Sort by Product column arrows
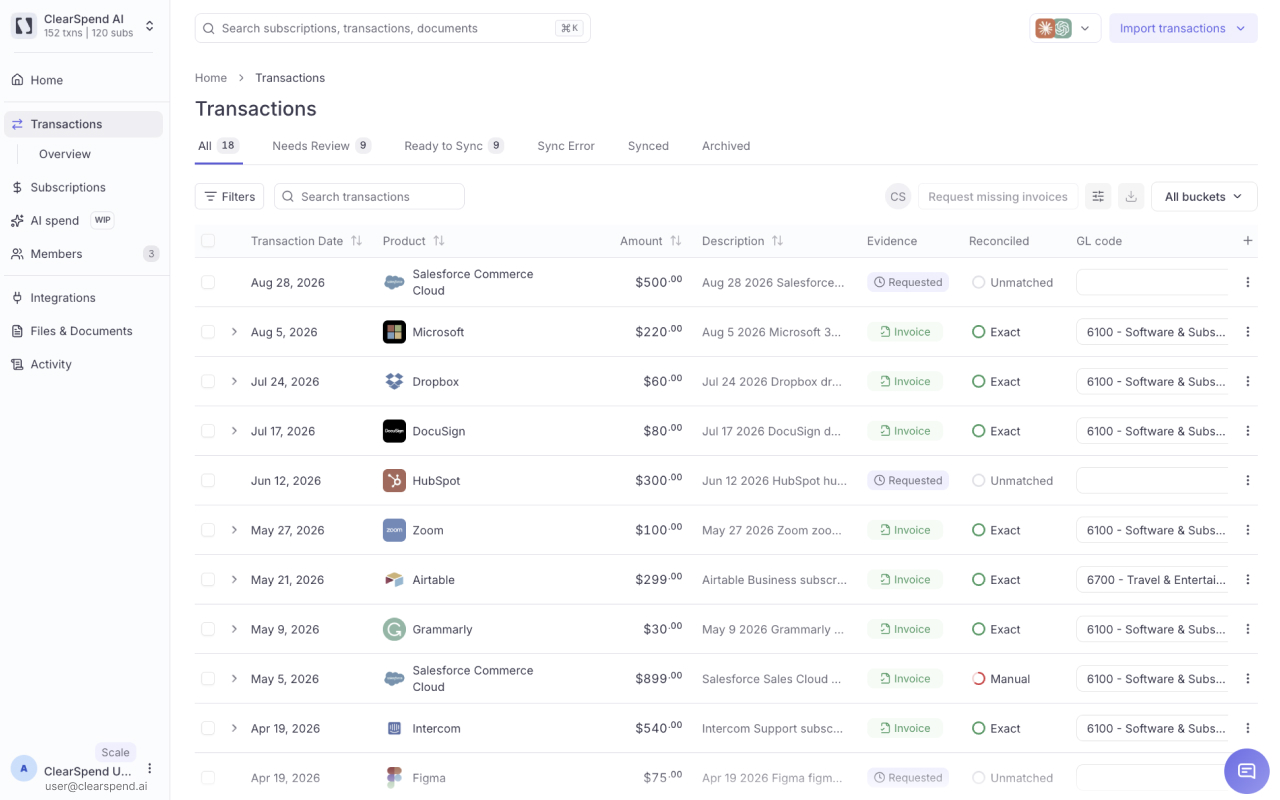Image resolution: width=1280 pixels, height=800 pixels. (x=438, y=241)
